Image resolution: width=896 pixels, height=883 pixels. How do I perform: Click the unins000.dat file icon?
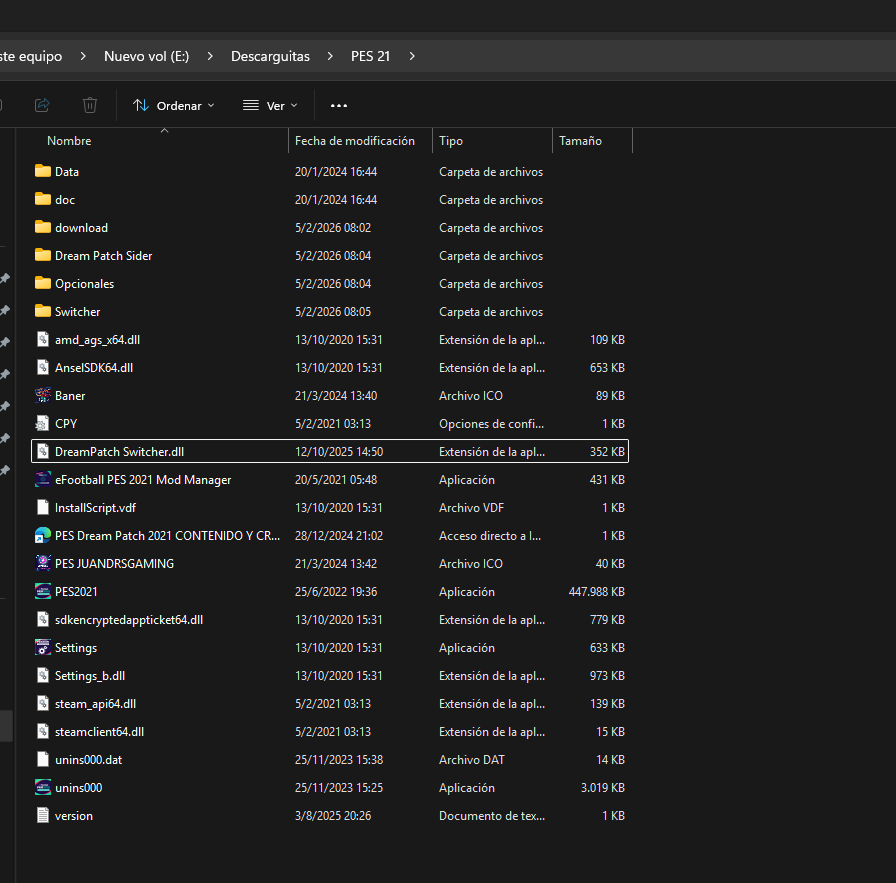point(43,760)
